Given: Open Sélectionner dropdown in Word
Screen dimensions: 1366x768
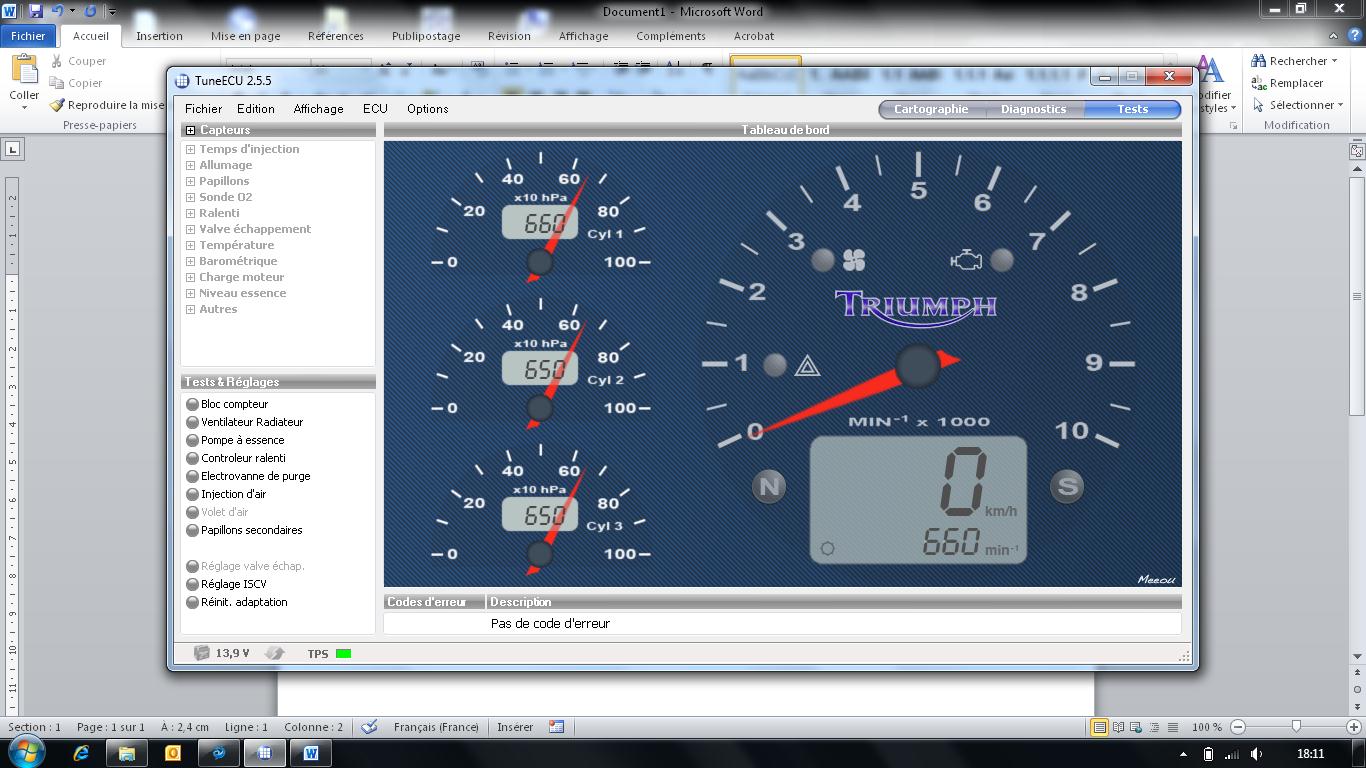Looking at the screenshot, I should point(1296,105).
